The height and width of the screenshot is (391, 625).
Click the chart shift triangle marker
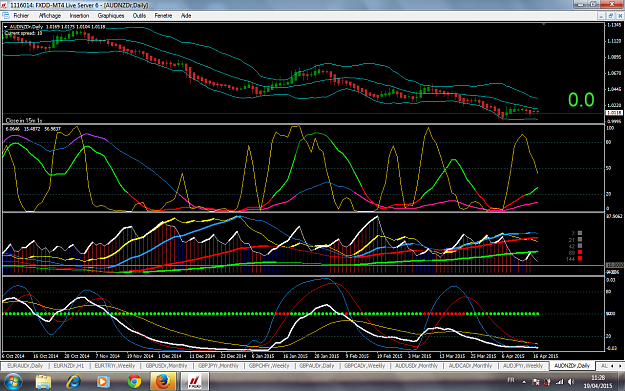click(x=543, y=24)
